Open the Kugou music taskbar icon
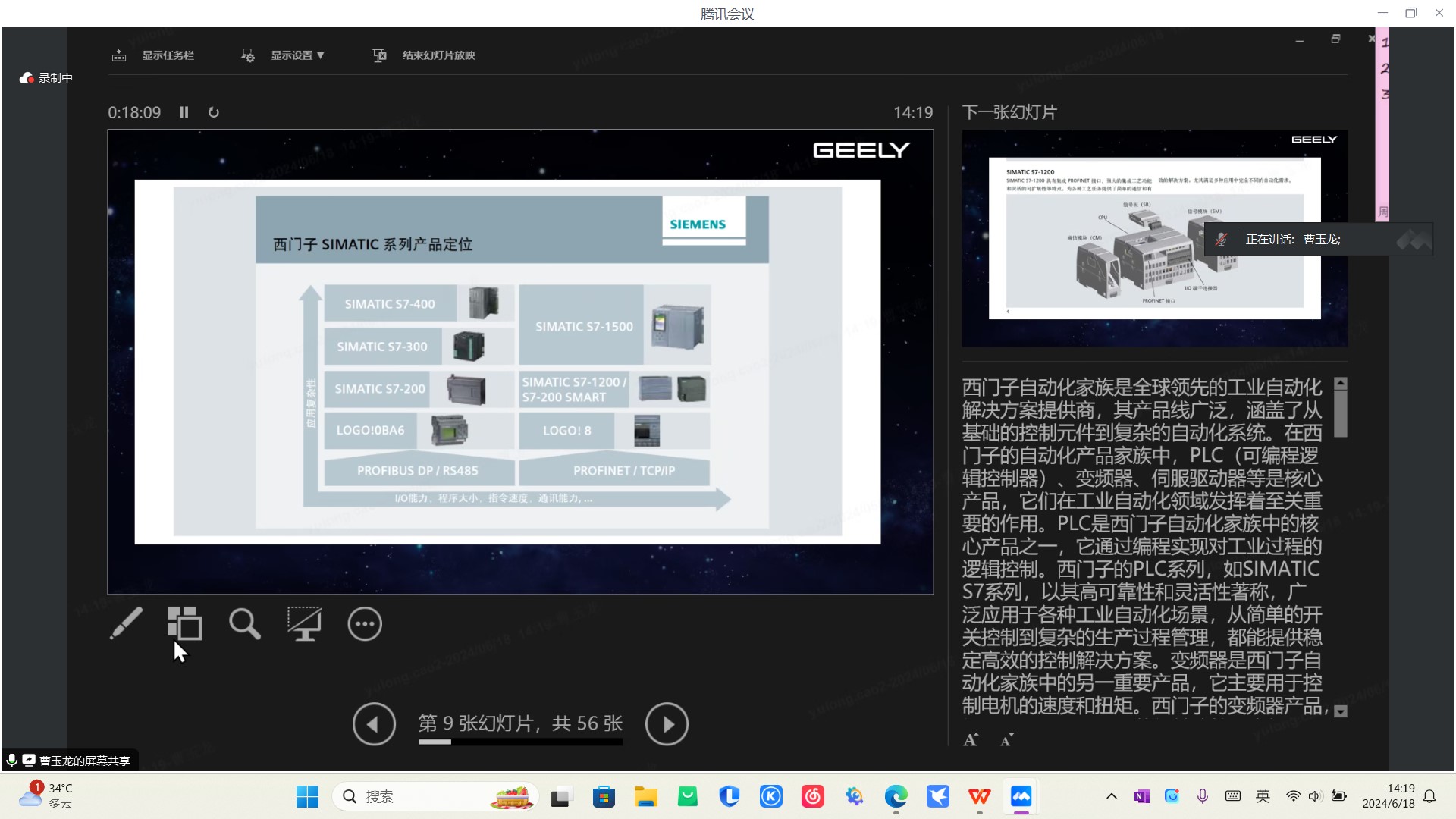Screen dimensions: 1456x819 click(771, 796)
